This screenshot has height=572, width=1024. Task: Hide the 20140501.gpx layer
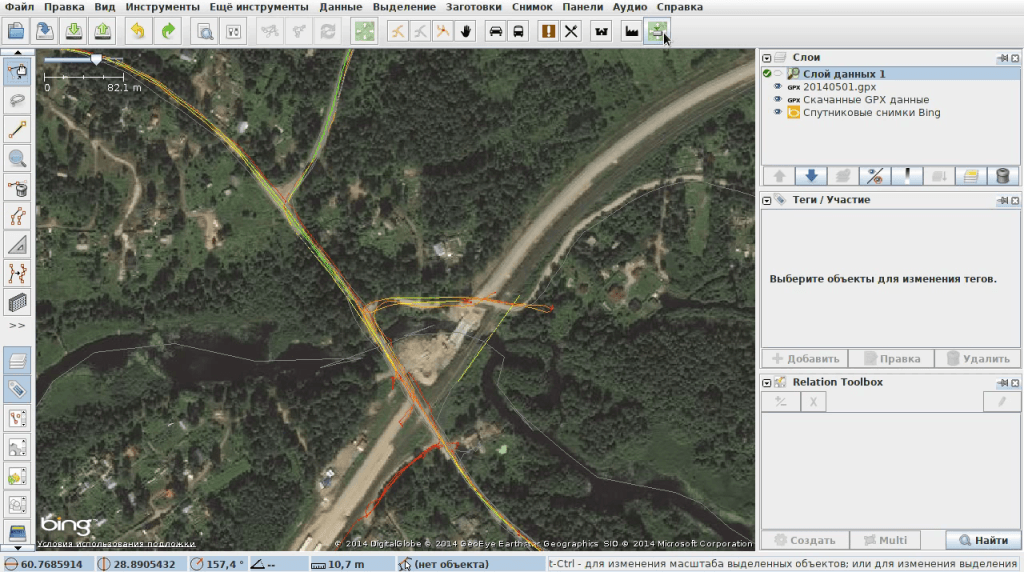pyautogui.click(x=779, y=87)
